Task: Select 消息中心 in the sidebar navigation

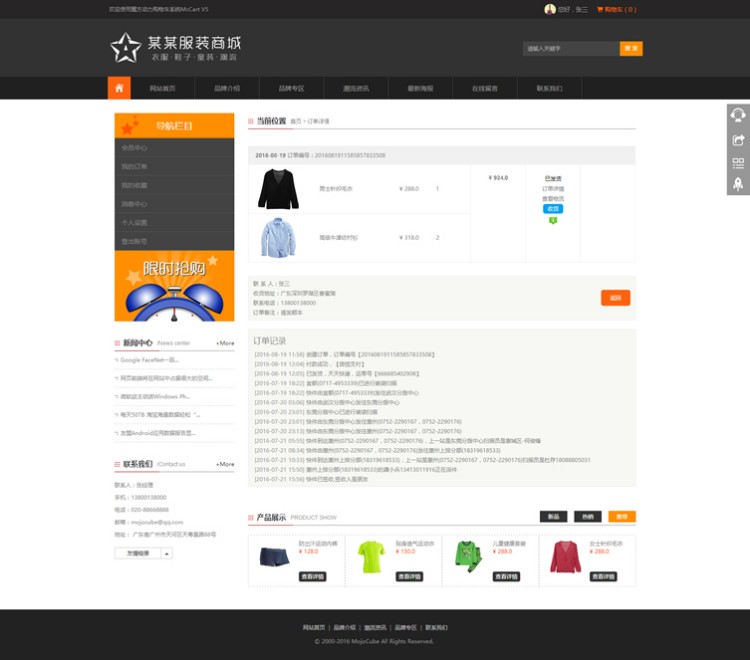Action: pyautogui.click(x=174, y=204)
